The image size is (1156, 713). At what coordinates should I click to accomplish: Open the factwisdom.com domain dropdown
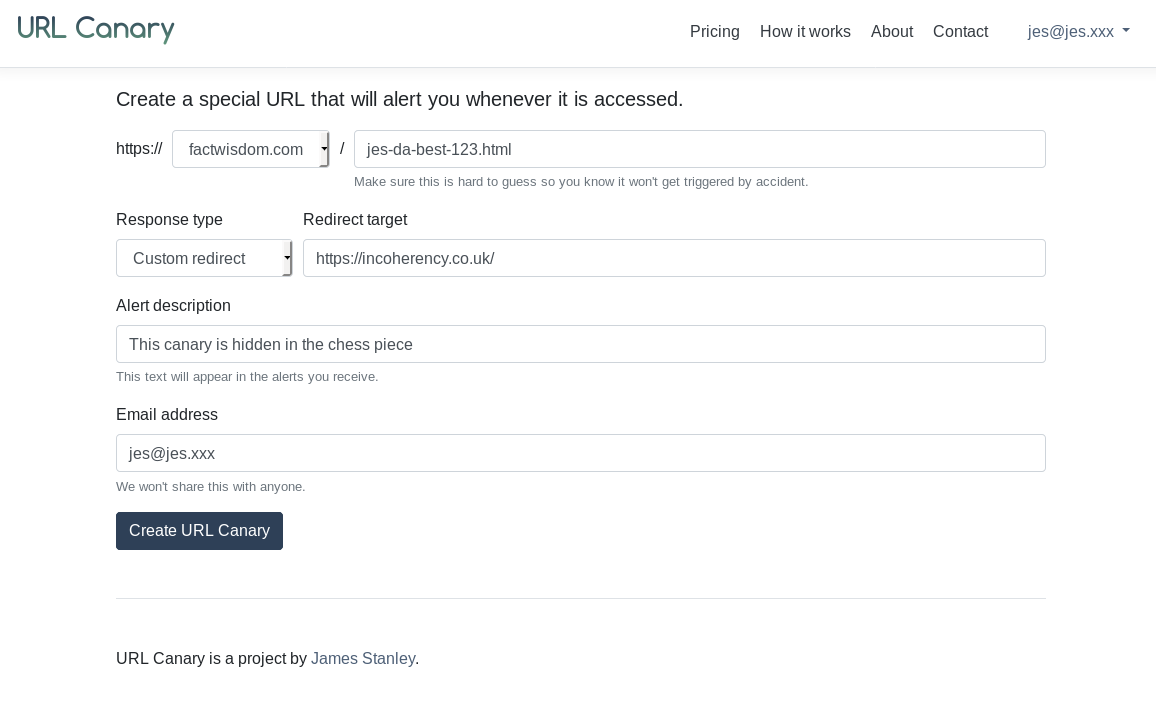(x=250, y=149)
